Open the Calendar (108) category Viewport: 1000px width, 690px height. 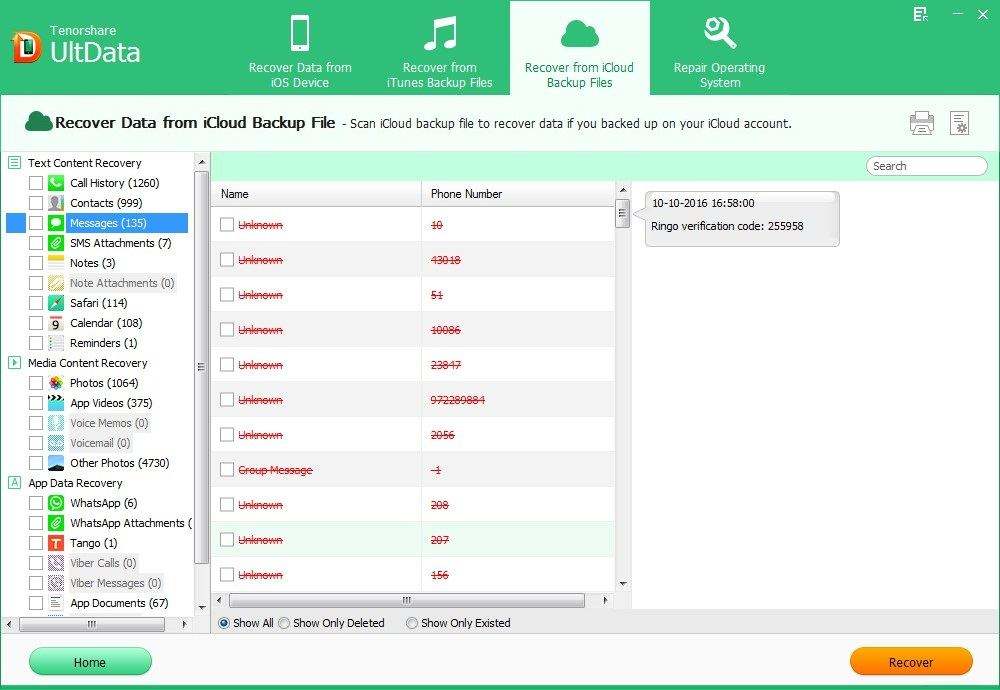pos(106,323)
